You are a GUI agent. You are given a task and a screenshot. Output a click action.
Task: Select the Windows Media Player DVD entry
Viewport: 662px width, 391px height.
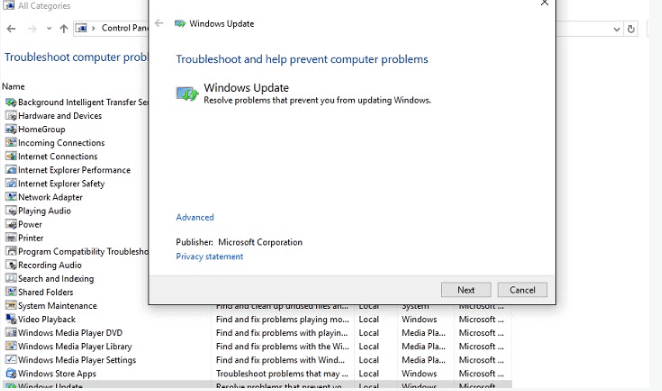click(x=70, y=333)
